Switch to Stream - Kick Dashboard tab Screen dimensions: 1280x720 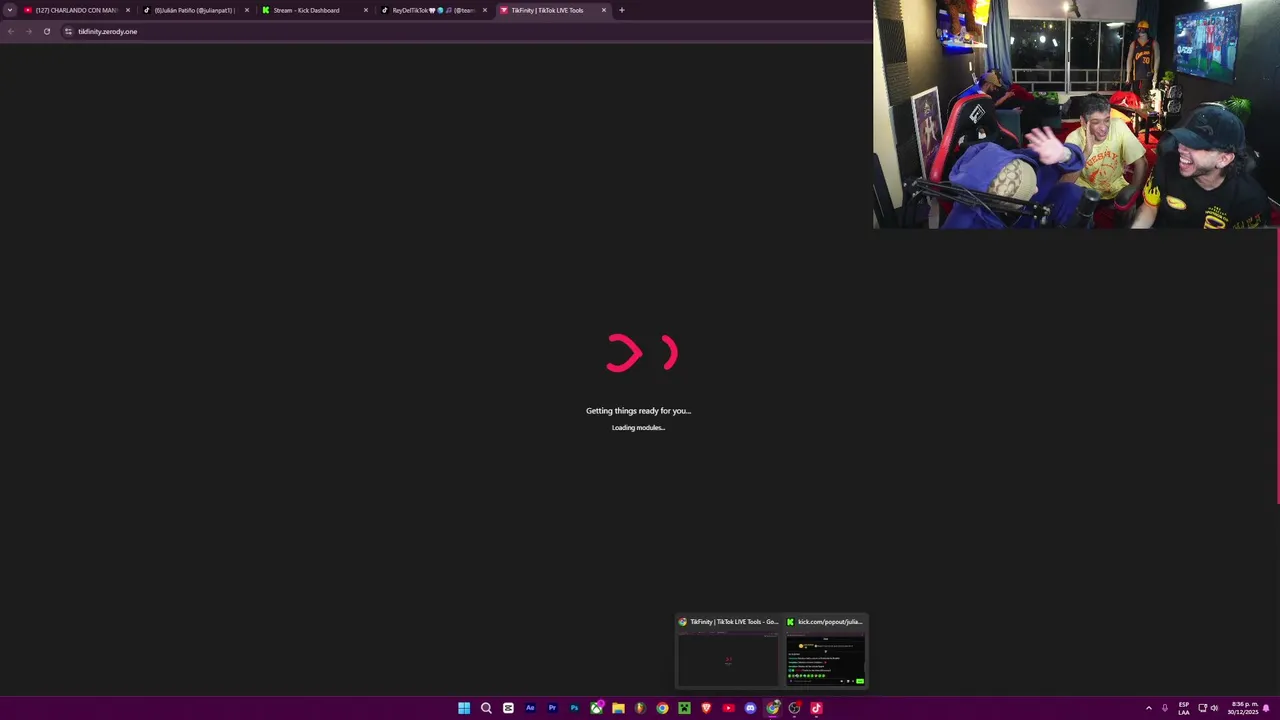(314, 10)
